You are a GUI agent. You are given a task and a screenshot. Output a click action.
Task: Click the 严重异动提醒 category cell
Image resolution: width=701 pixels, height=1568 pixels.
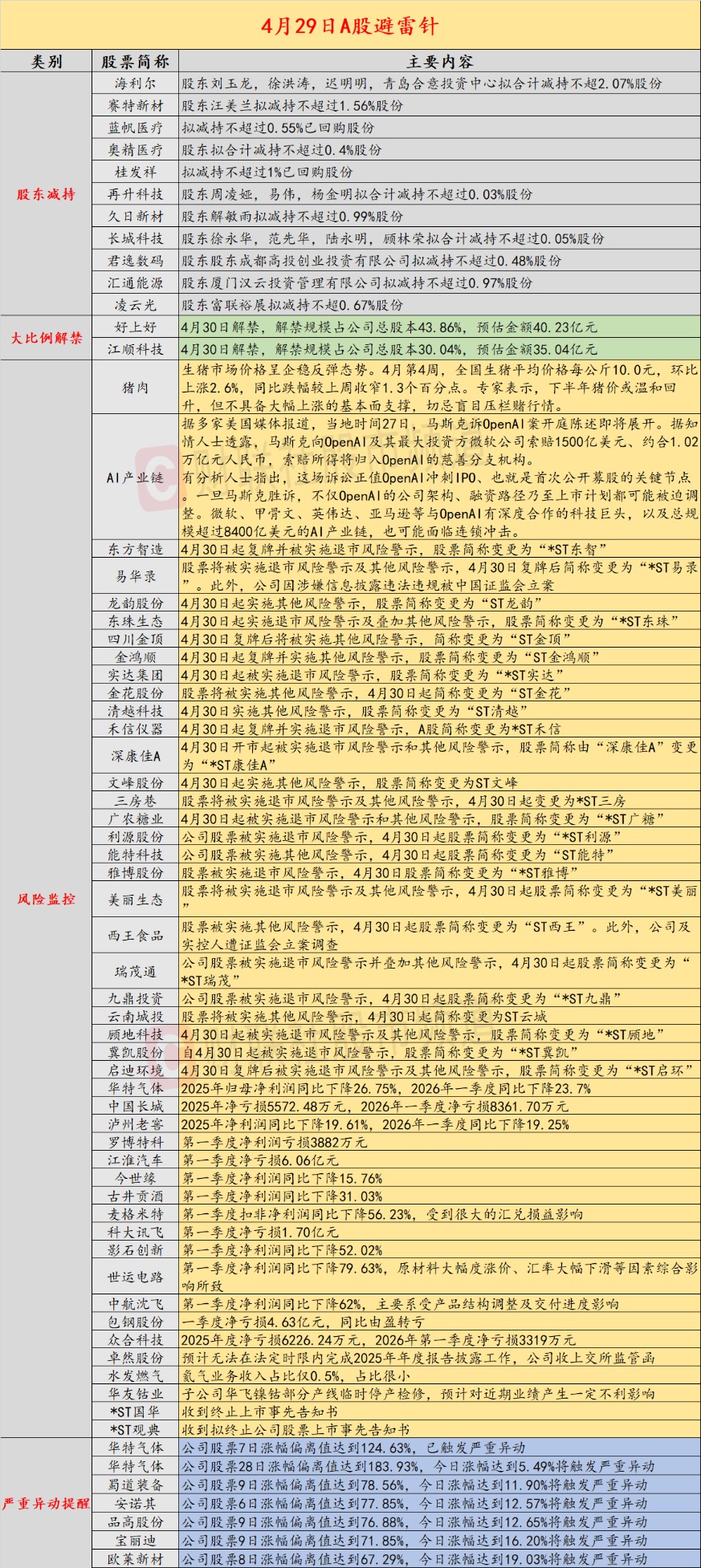47,1503
